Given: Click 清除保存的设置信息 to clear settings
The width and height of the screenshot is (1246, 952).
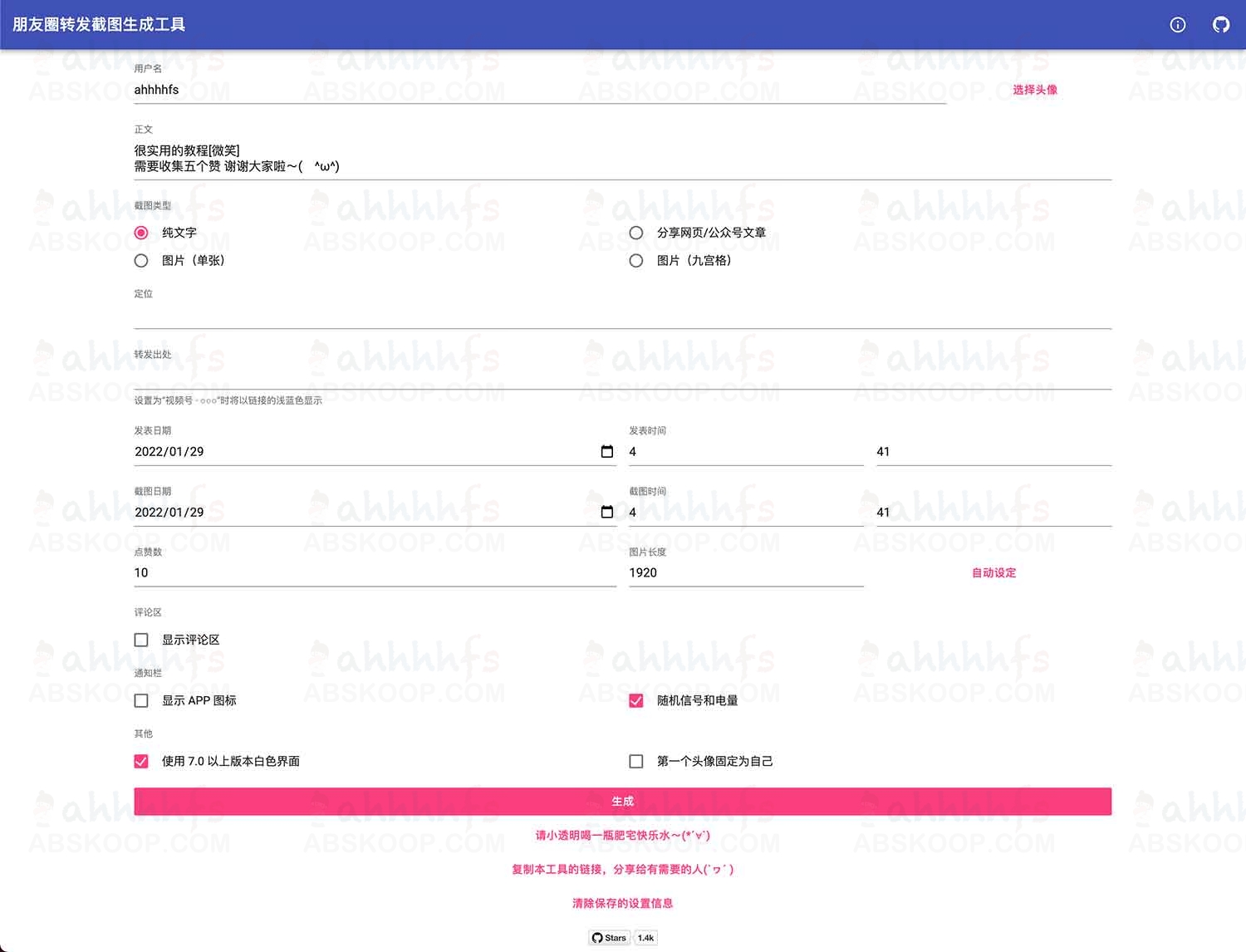Looking at the screenshot, I should point(622,903).
